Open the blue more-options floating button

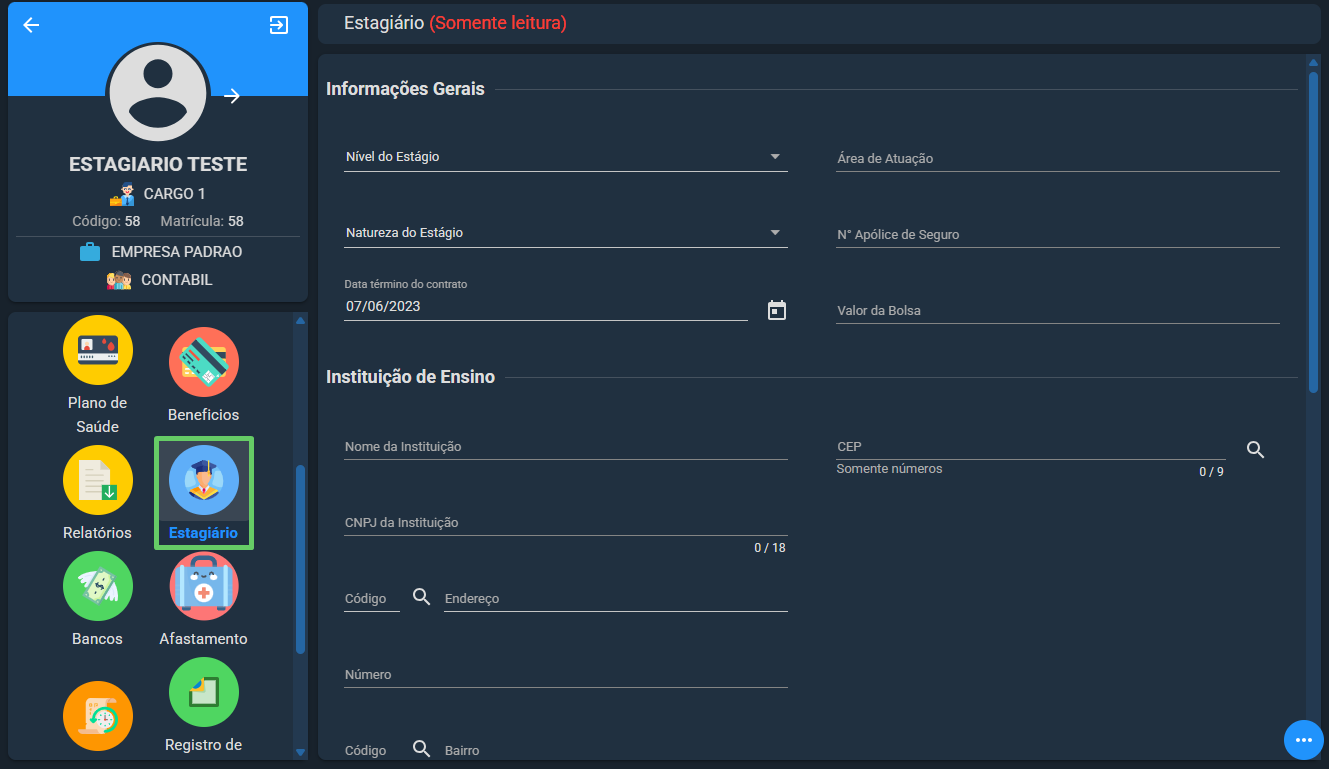[x=1303, y=740]
